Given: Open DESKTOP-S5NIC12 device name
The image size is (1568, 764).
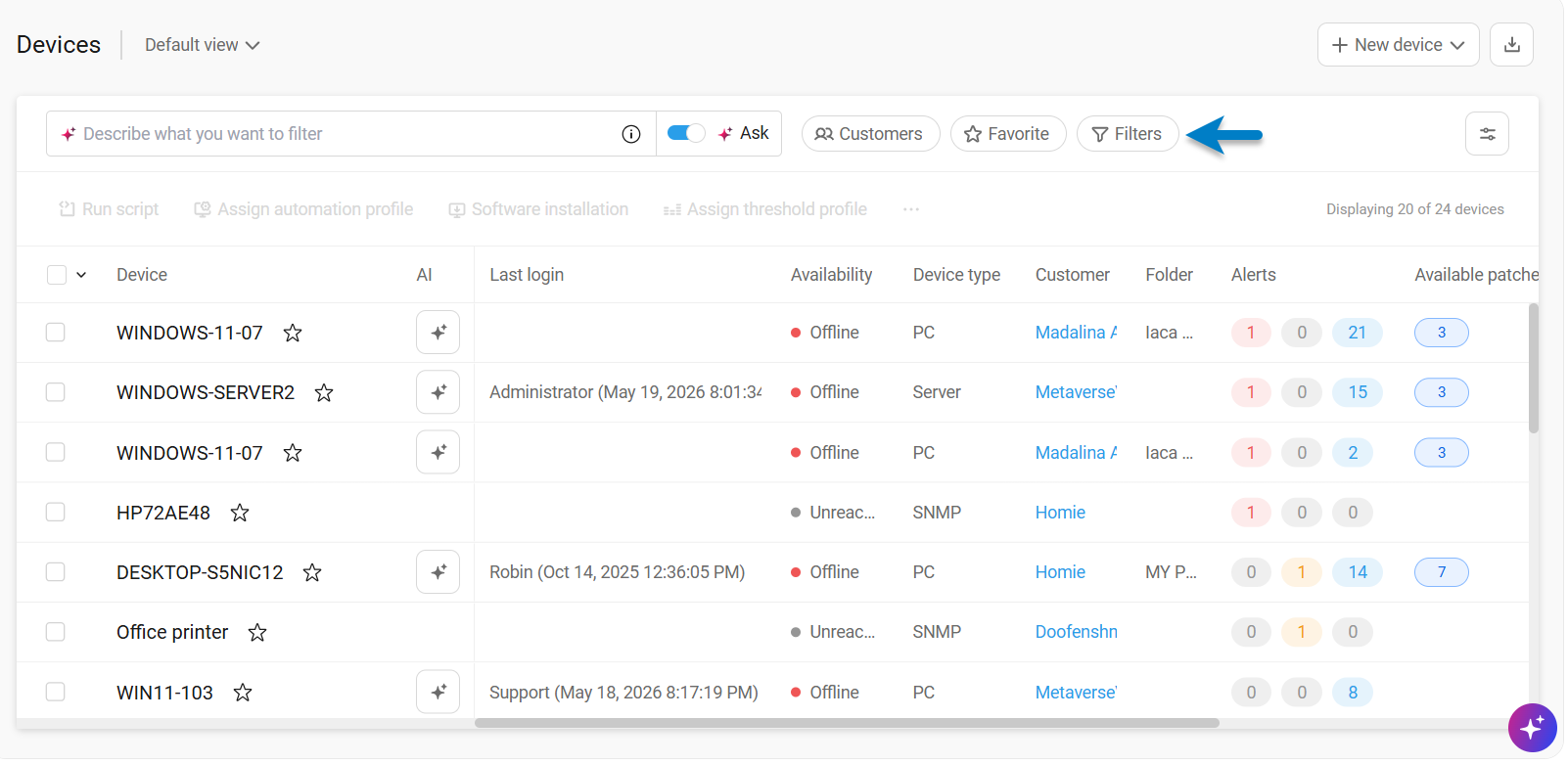Looking at the screenshot, I should 200,572.
